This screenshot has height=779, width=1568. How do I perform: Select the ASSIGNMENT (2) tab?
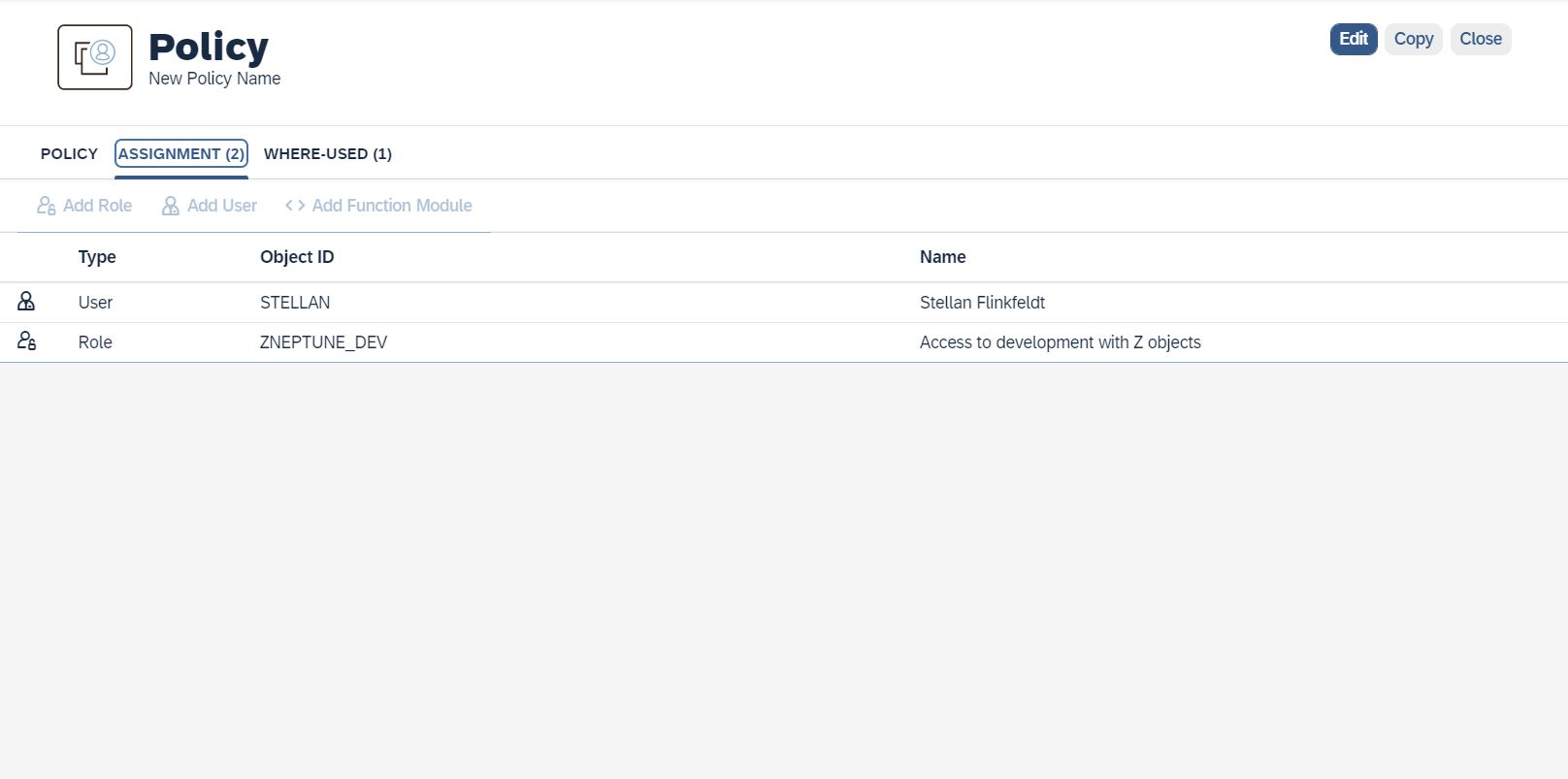coord(181,154)
